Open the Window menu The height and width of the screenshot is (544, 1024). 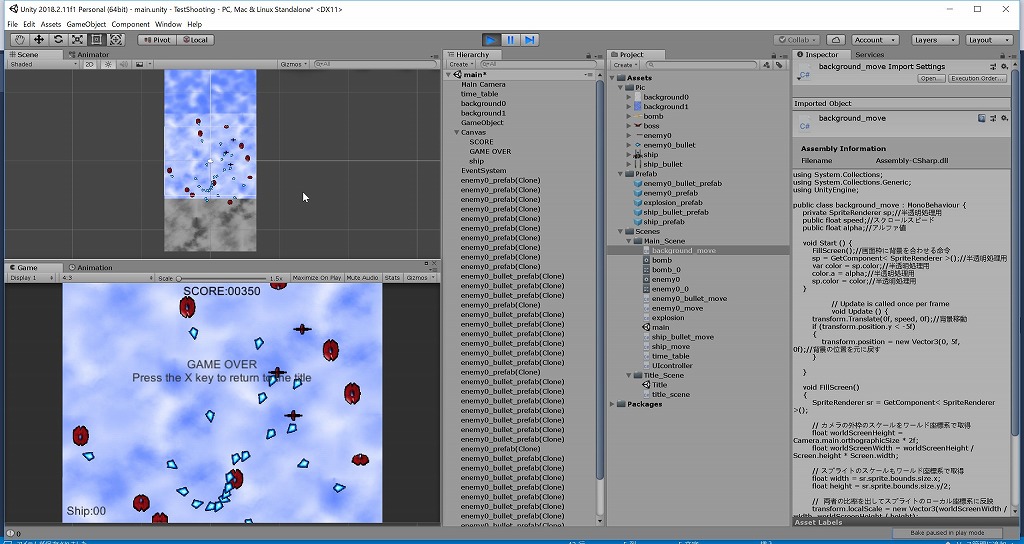[x=168, y=24]
